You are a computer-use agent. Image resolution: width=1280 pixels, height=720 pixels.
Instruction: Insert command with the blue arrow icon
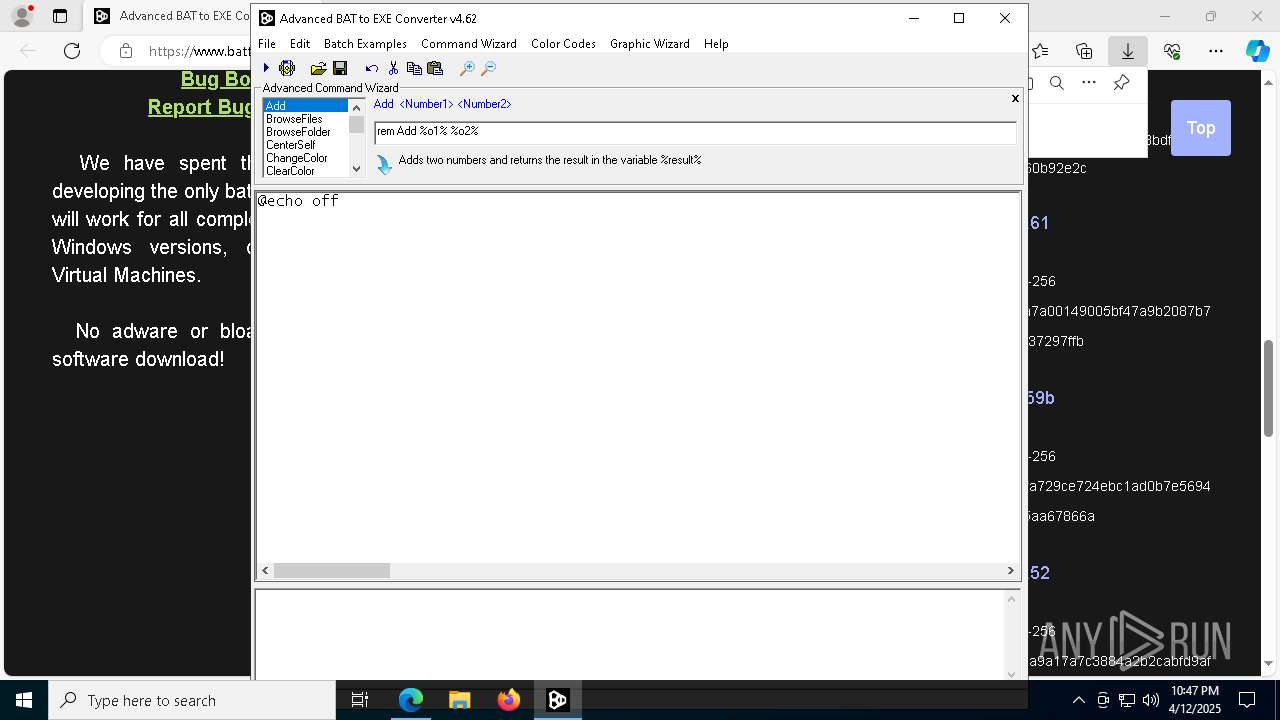(x=384, y=164)
